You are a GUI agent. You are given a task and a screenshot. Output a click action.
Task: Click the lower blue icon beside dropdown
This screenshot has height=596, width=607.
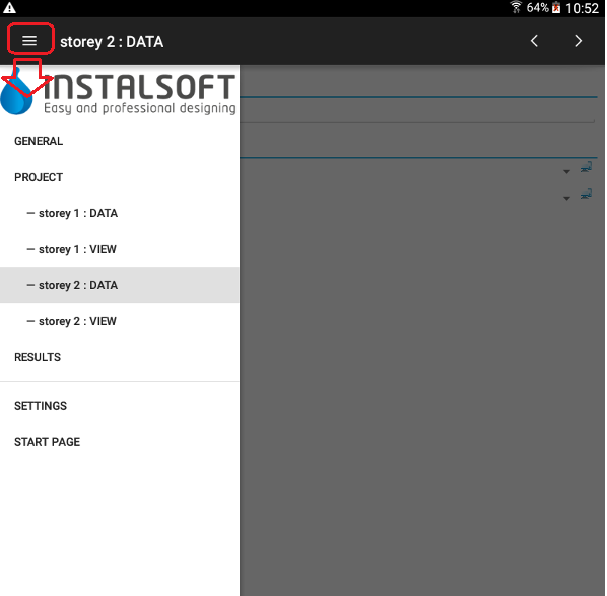coord(587,194)
